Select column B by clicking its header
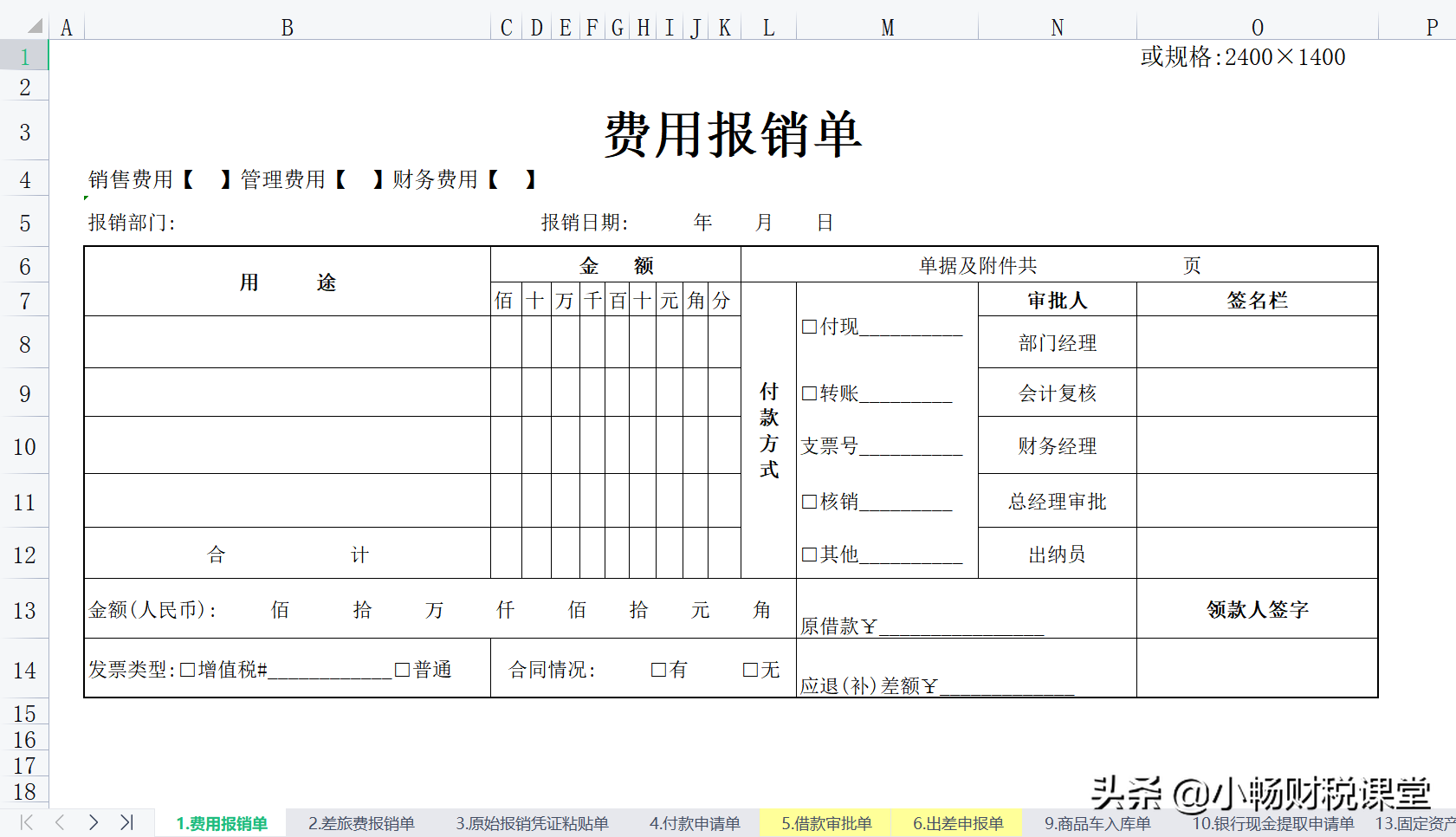 pyautogui.click(x=287, y=27)
